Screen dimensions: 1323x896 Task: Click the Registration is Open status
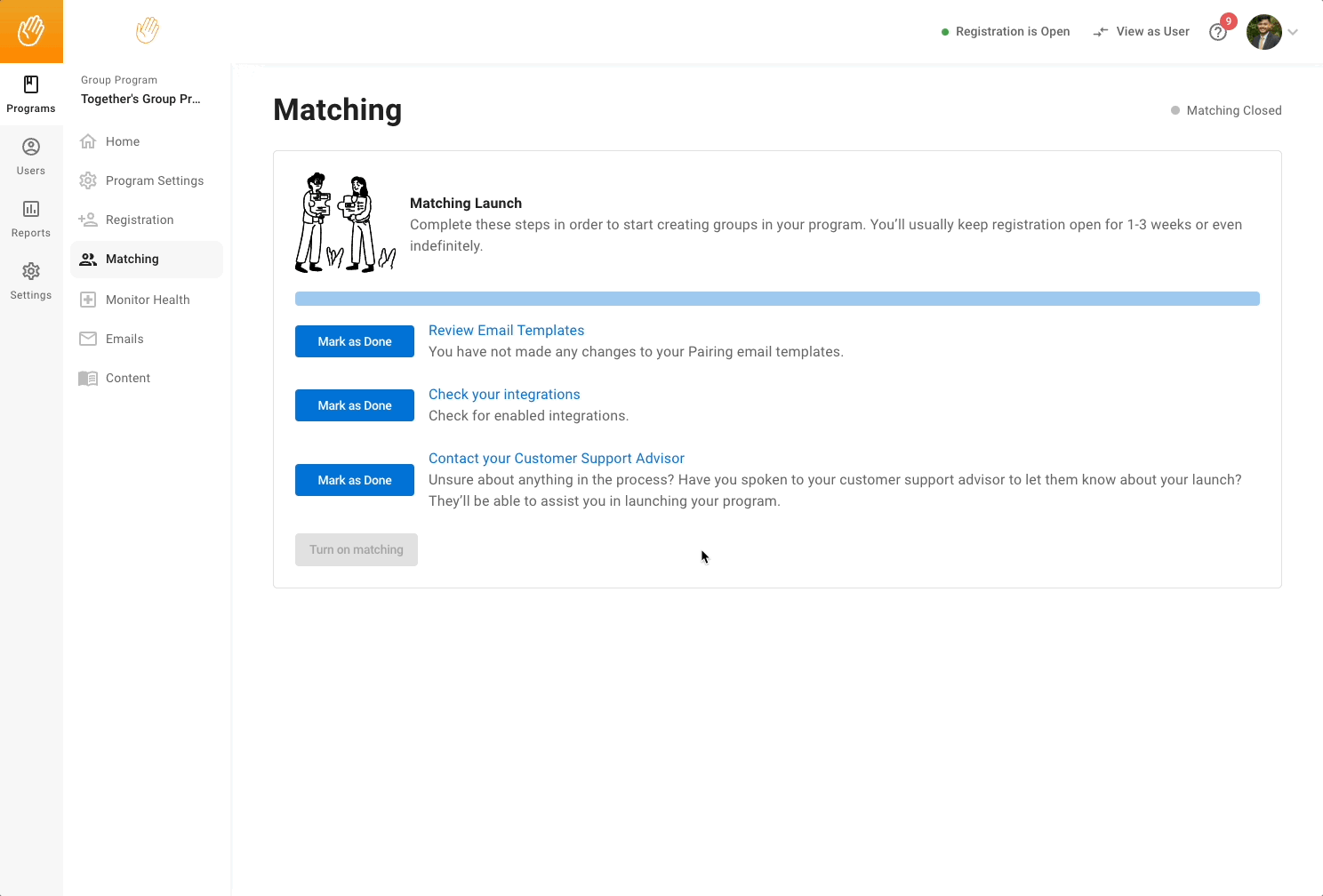tap(1006, 31)
